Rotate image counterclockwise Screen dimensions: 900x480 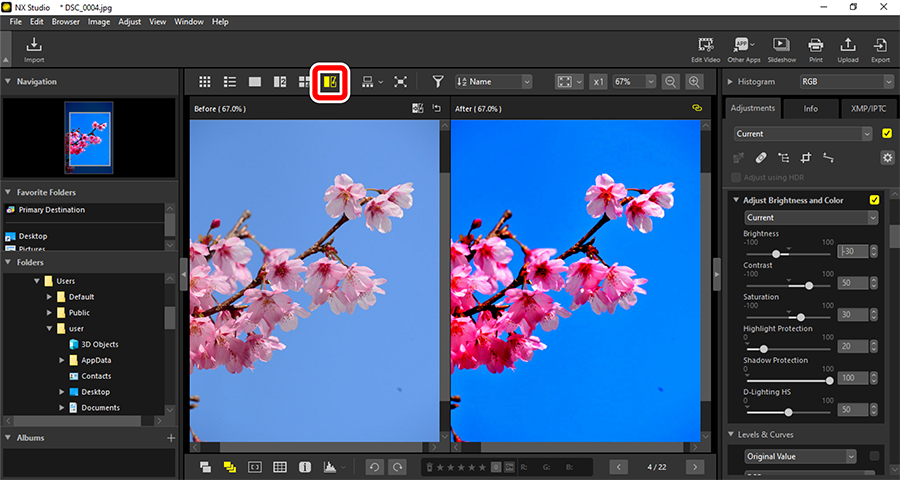(x=374, y=467)
